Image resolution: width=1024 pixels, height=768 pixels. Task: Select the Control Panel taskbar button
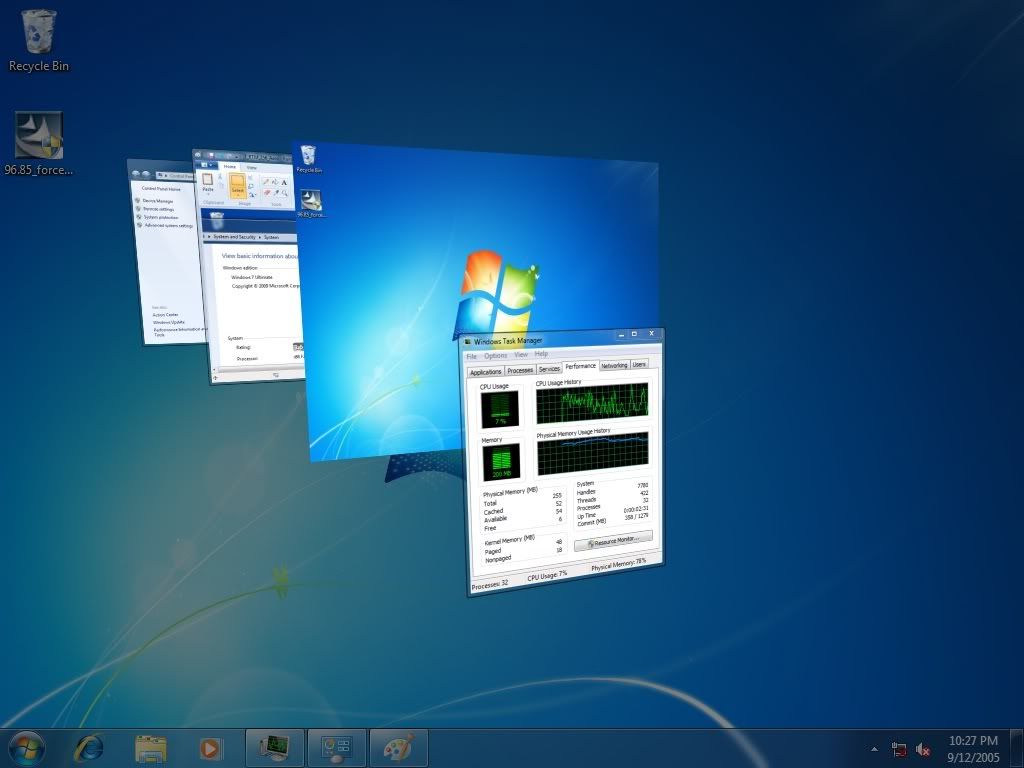click(336, 746)
